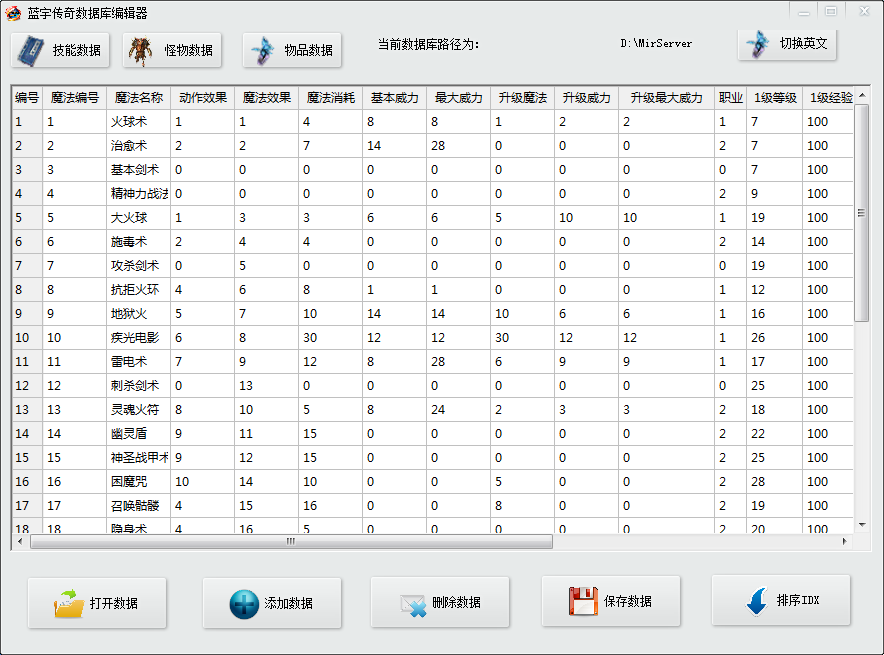Image resolution: width=884 pixels, height=655 pixels.
Task: Click the 魔法效果 column header
Action: (x=266, y=98)
